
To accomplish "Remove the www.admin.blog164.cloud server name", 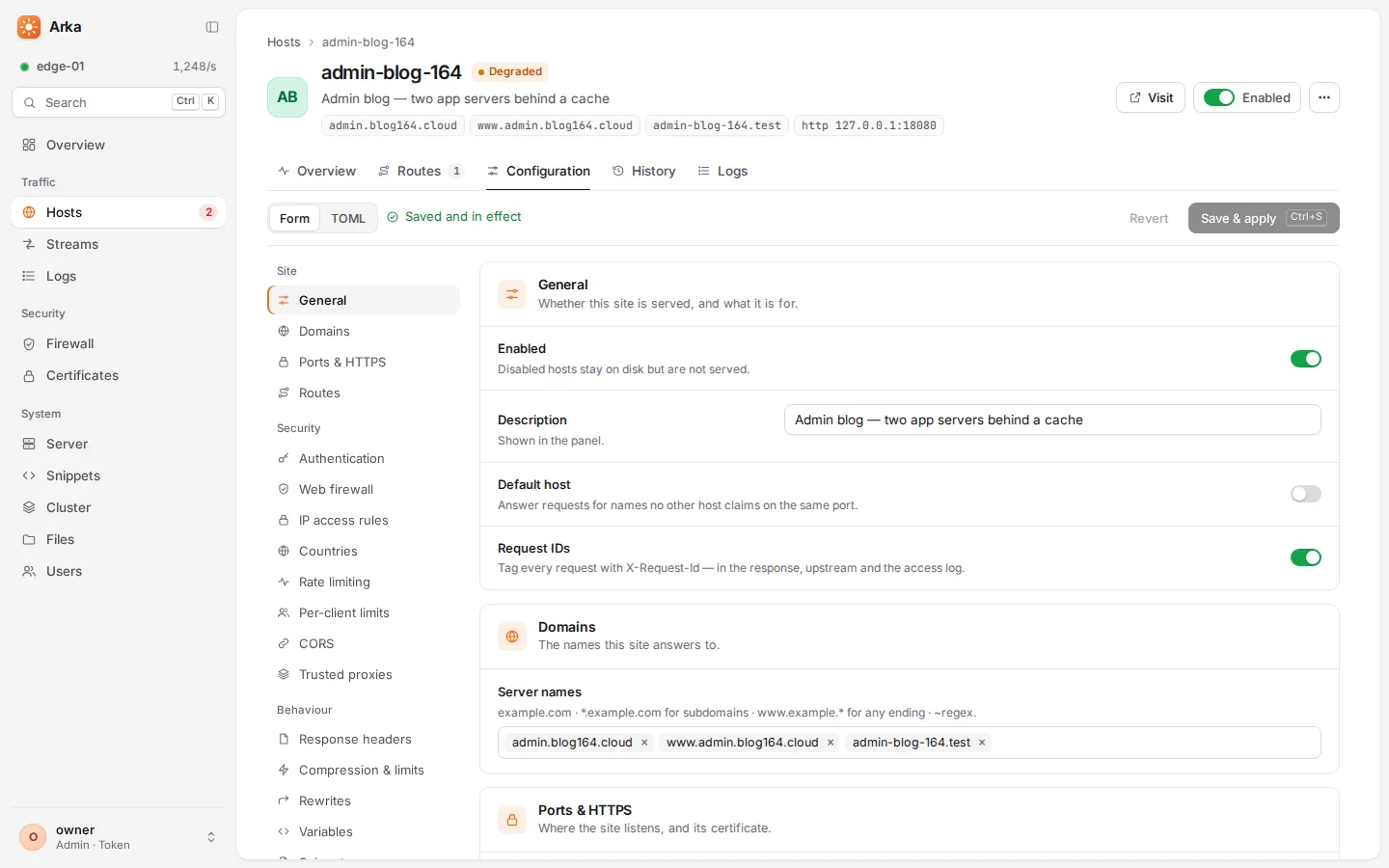I will click(831, 743).
